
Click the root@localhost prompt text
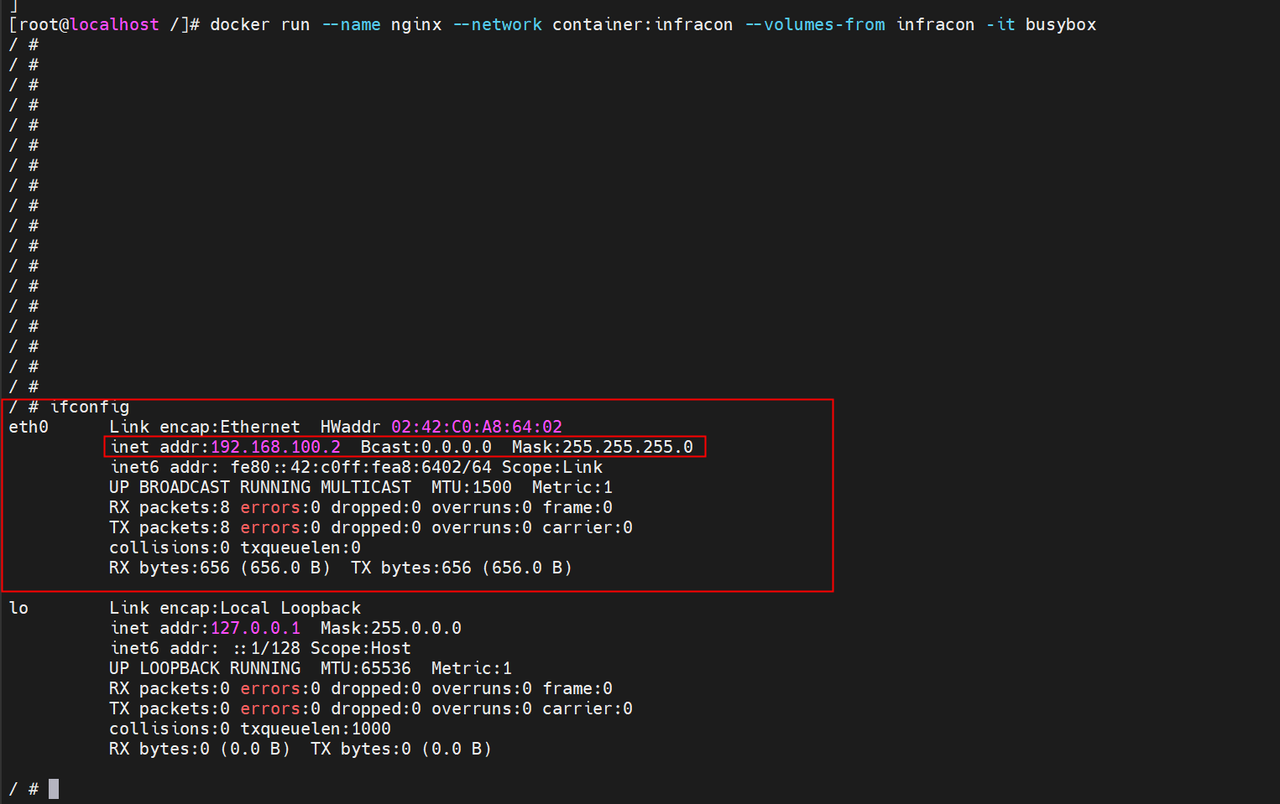[84, 24]
